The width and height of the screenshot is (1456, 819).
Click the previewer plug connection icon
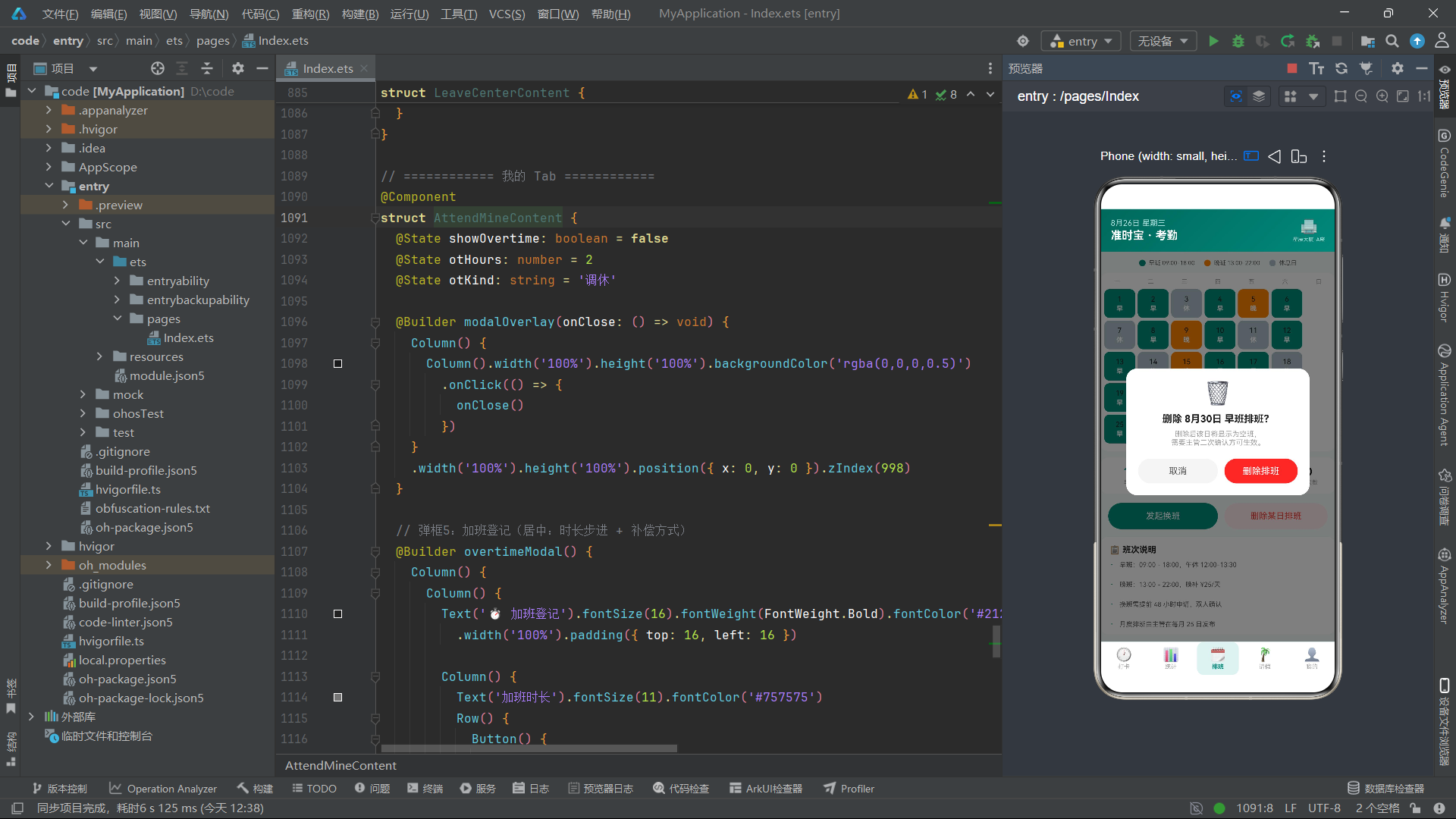coord(1366,68)
